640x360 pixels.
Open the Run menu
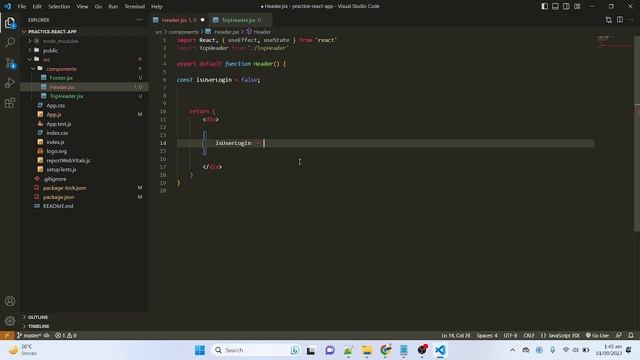coord(113,7)
